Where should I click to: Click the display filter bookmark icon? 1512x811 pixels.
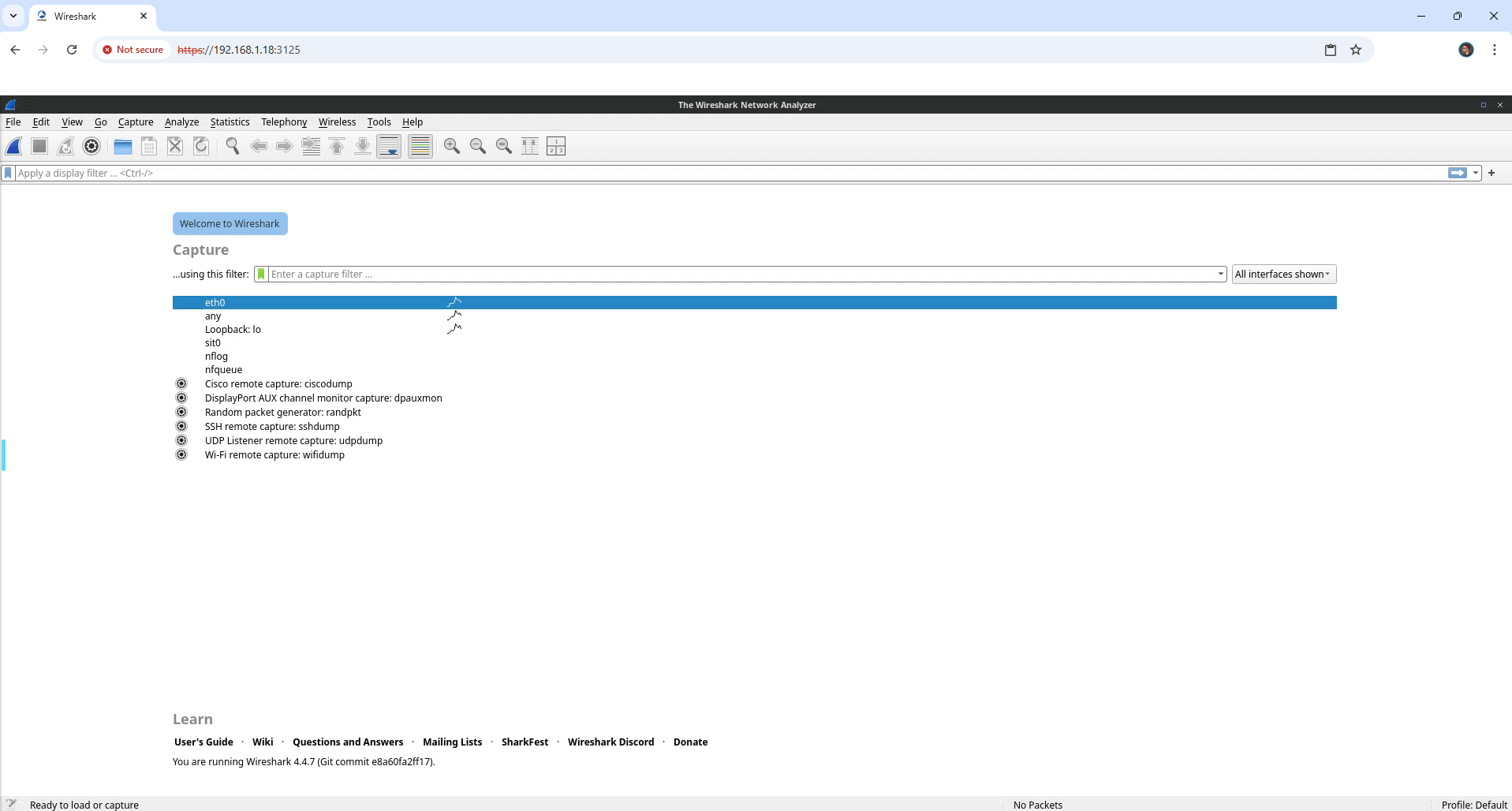[8, 173]
